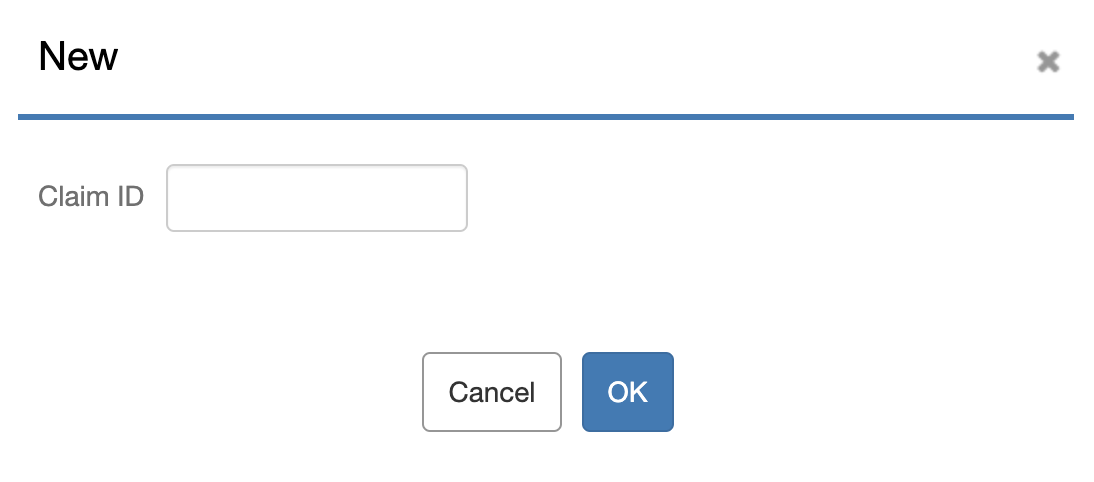This screenshot has width=1094, height=482.
Task: Click the blue divider under the New heading
Action: 546,118
